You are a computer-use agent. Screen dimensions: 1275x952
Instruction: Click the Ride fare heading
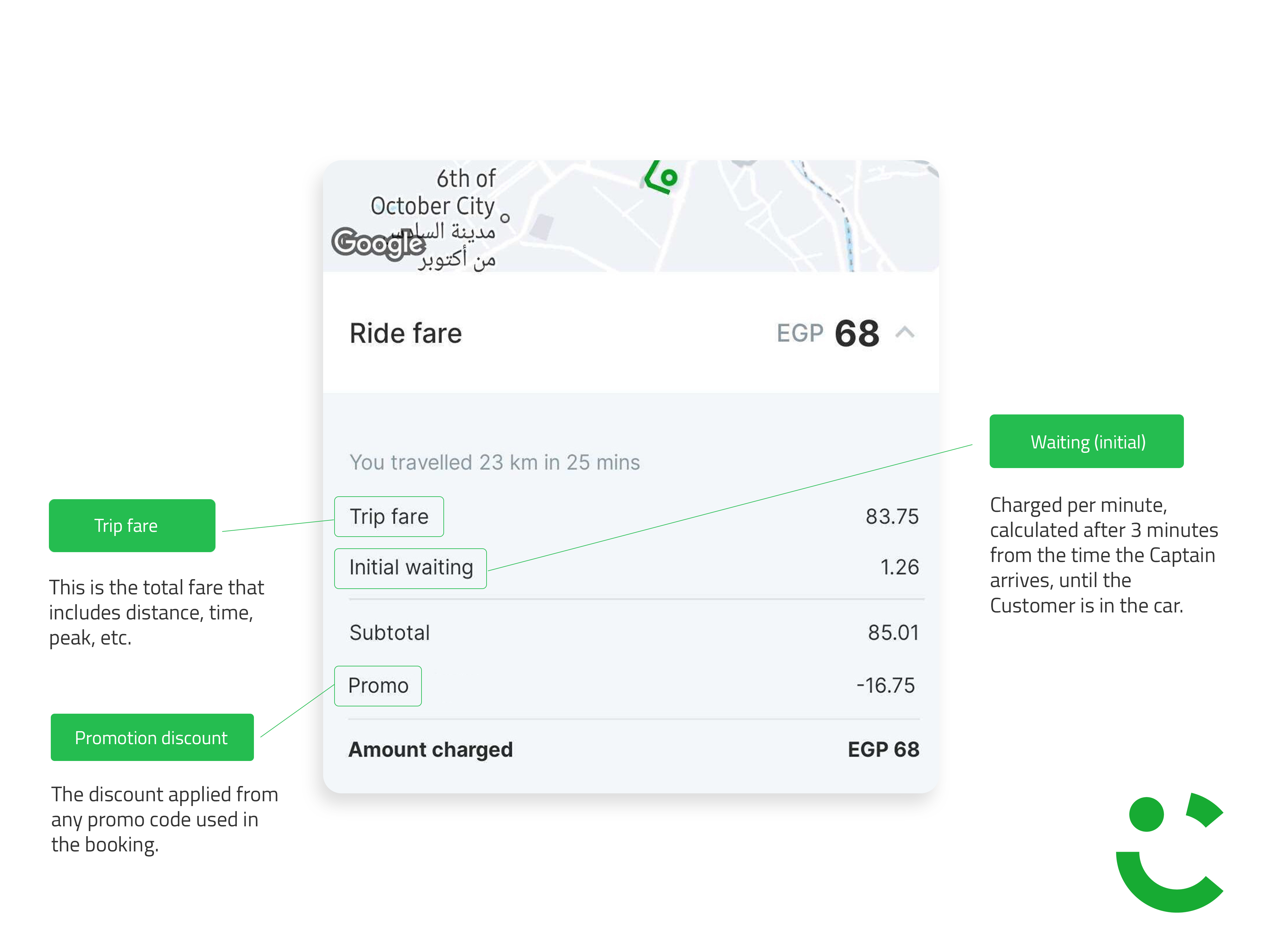(x=406, y=334)
